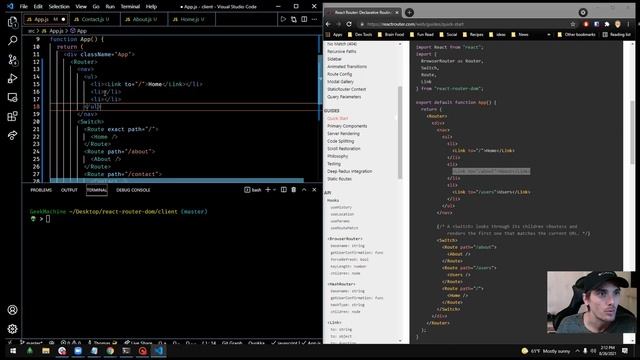Screen dimensions: 640x360
Task: Open the File menu
Action: (24, 7)
